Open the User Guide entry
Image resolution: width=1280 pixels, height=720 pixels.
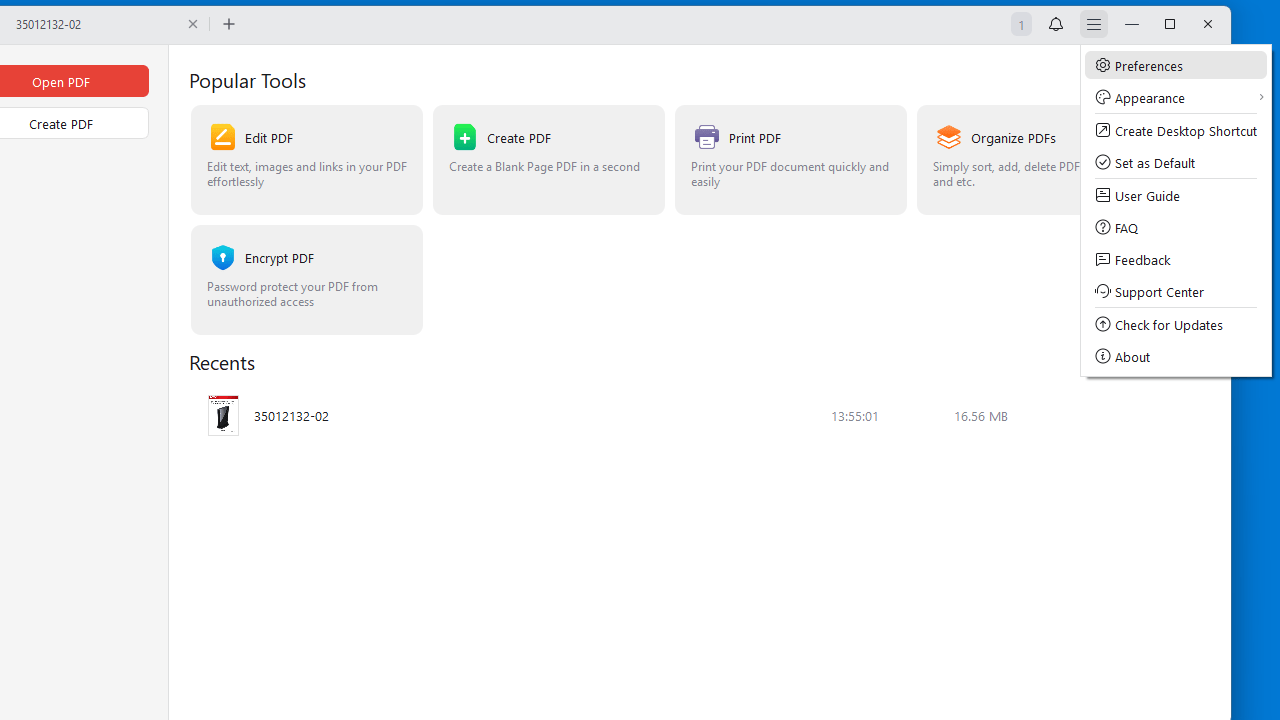click(x=1175, y=196)
